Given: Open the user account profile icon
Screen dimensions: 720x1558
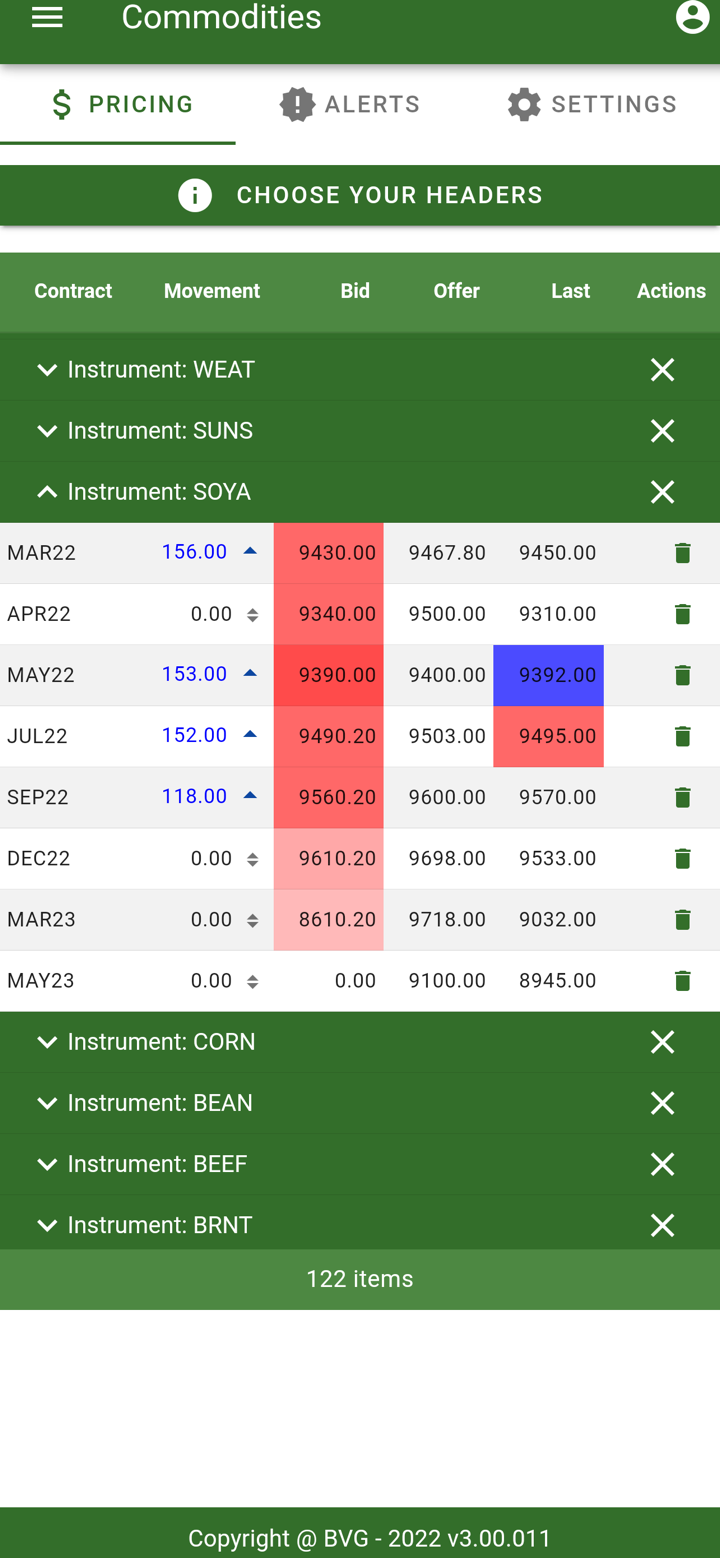Looking at the screenshot, I should click(x=692, y=18).
